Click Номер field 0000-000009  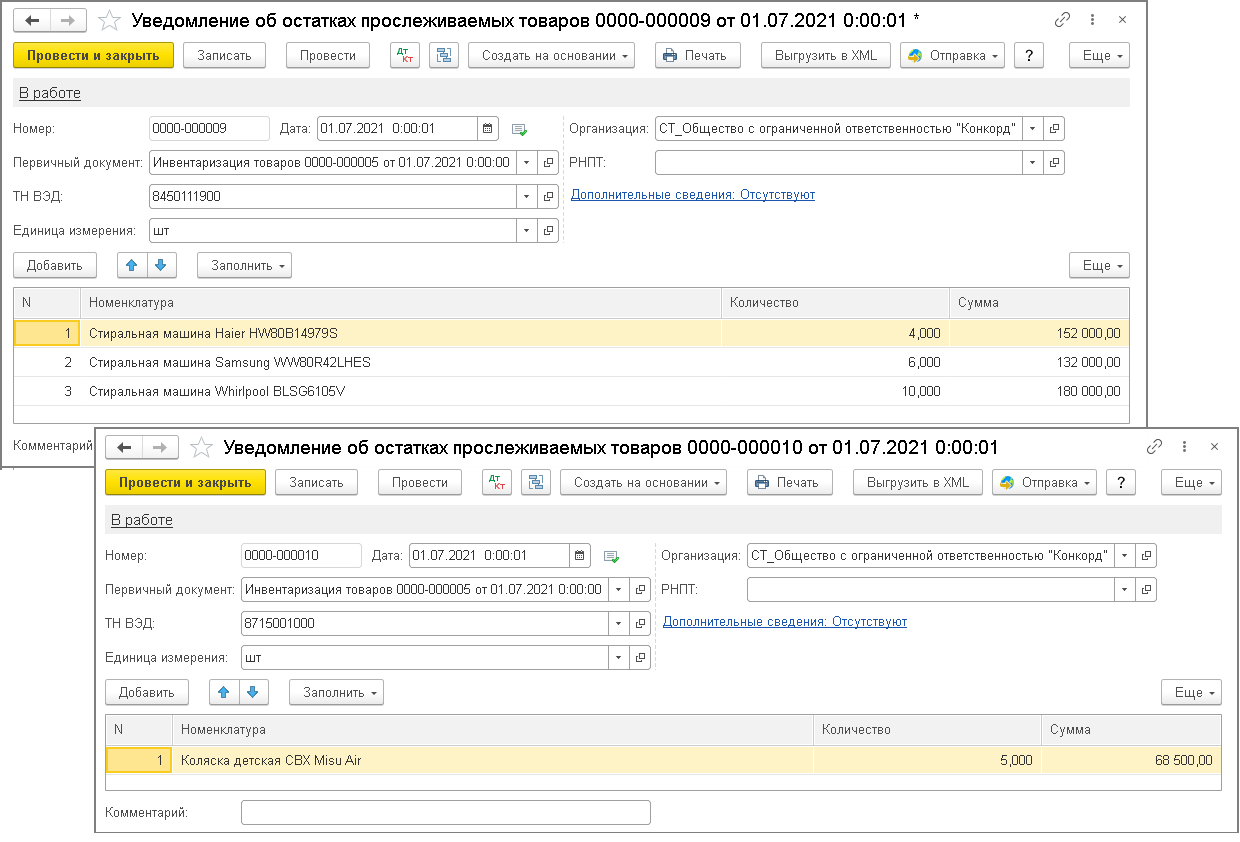pyautogui.click(x=209, y=128)
